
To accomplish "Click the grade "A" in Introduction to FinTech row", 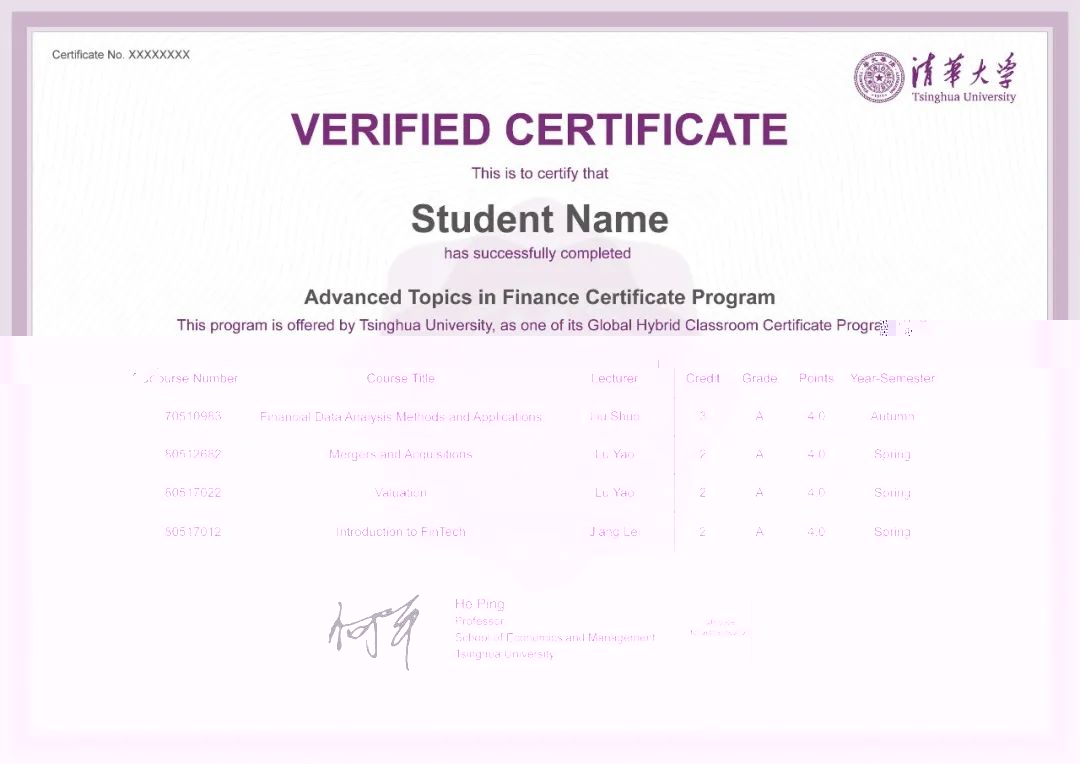I will coord(759,532).
